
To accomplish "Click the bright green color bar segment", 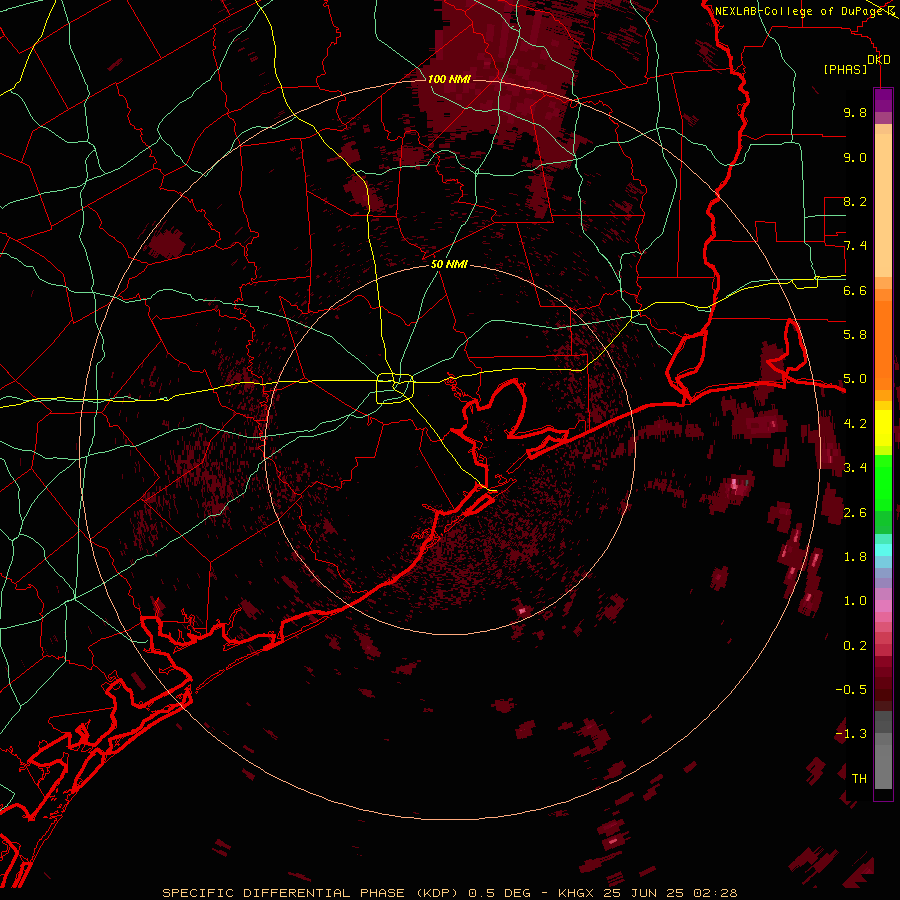I will click(883, 482).
